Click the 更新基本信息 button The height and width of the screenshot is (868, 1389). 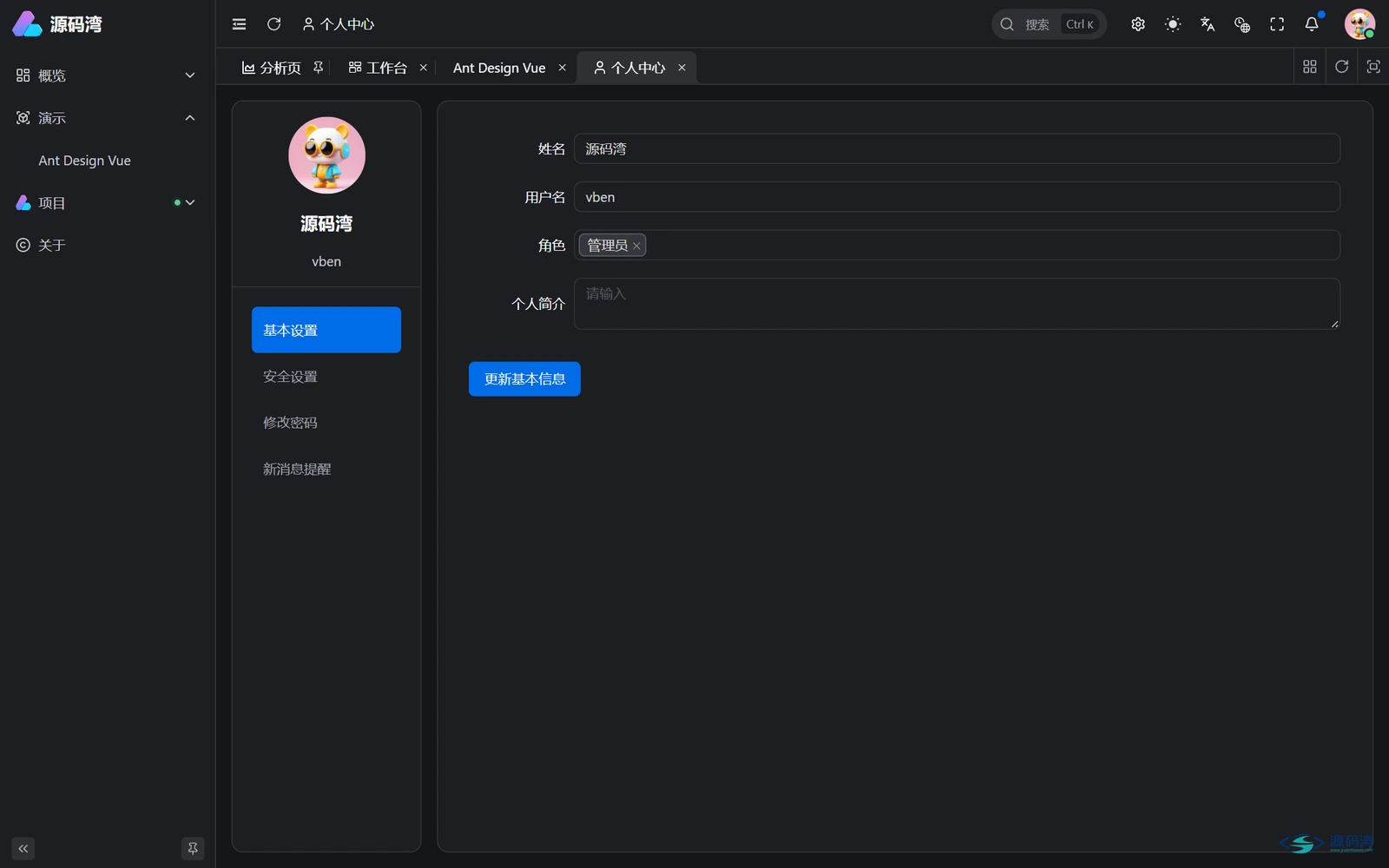coord(524,379)
